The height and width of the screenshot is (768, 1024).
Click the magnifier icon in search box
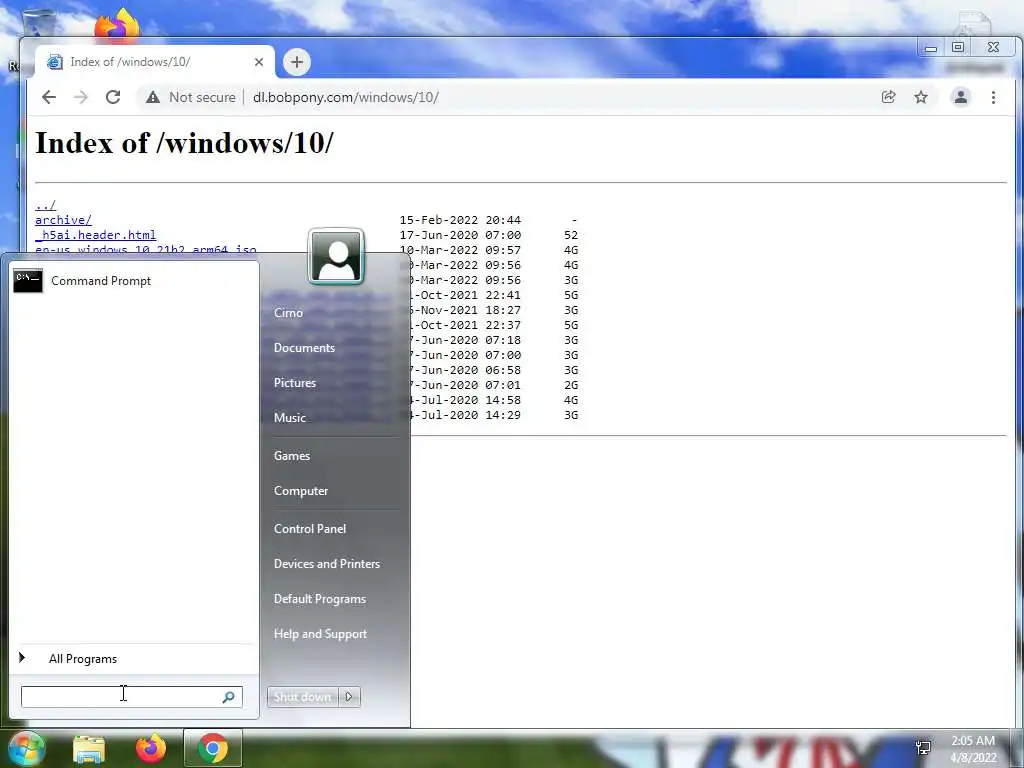click(x=229, y=697)
